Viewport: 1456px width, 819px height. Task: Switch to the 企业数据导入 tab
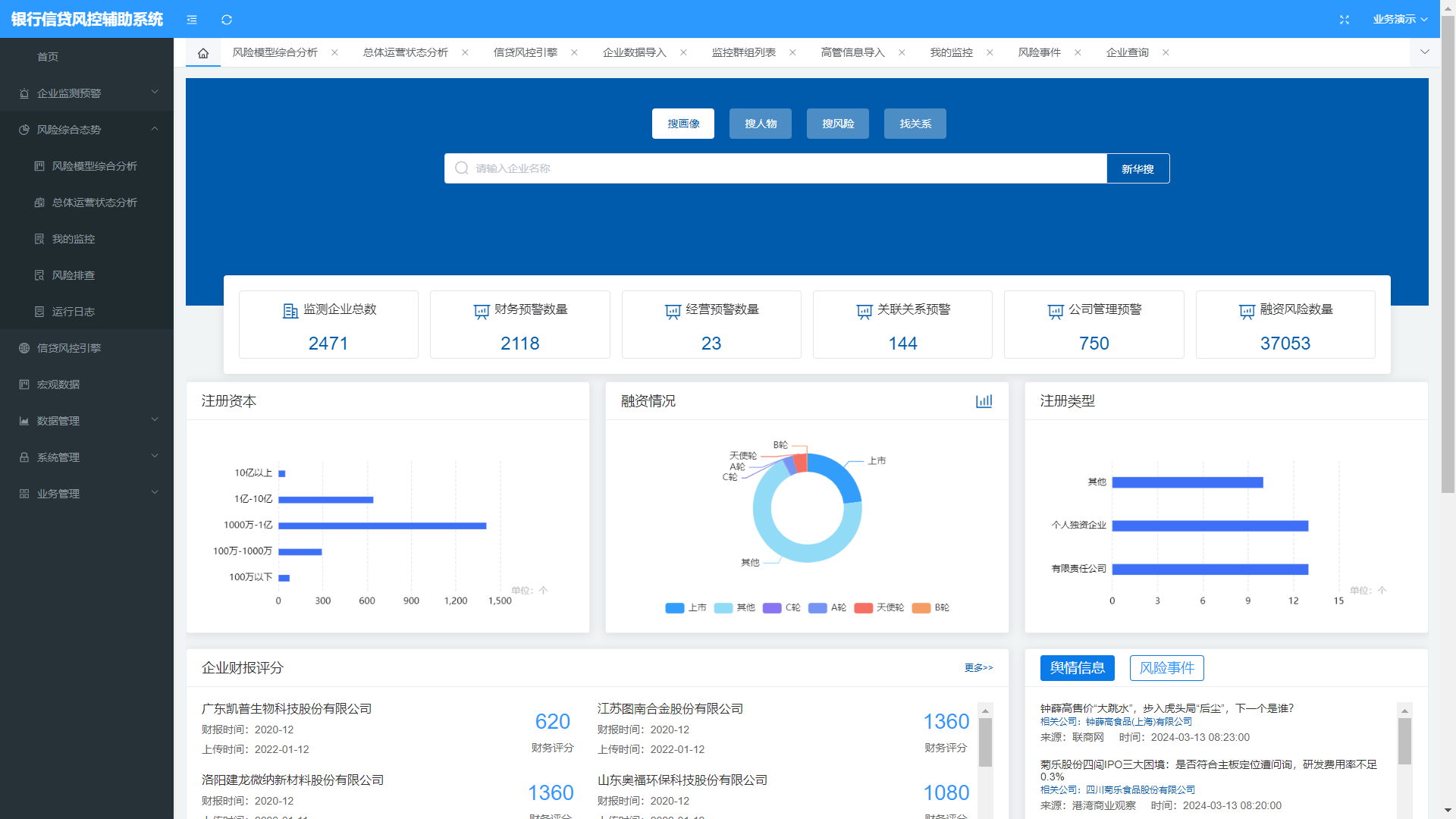pyautogui.click(x=635, y=53)
